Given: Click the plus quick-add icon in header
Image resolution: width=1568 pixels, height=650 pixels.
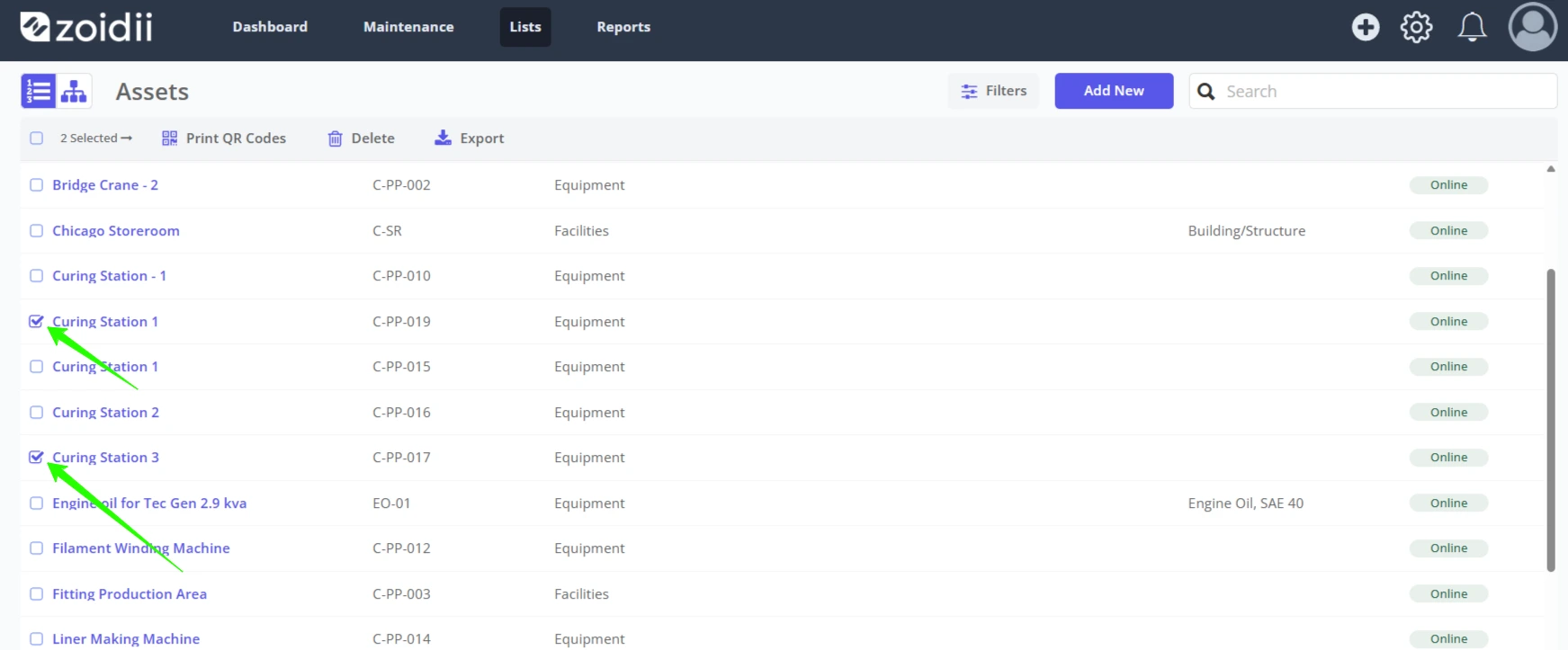Looking at the screenshot, I should pyautogui.click(x=1366, y=27).
